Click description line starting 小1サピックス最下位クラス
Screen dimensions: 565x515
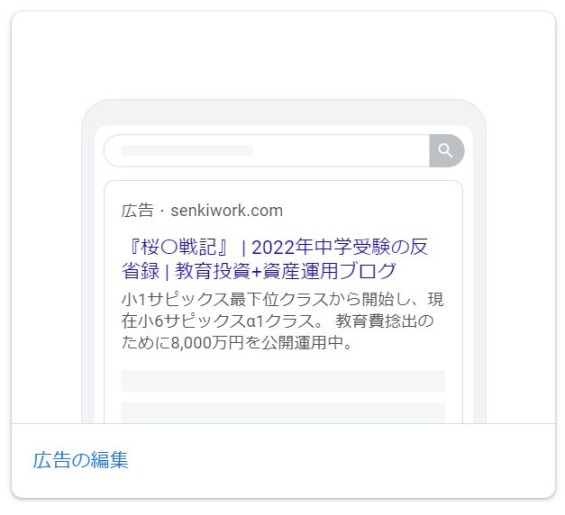tap(283, 299)
